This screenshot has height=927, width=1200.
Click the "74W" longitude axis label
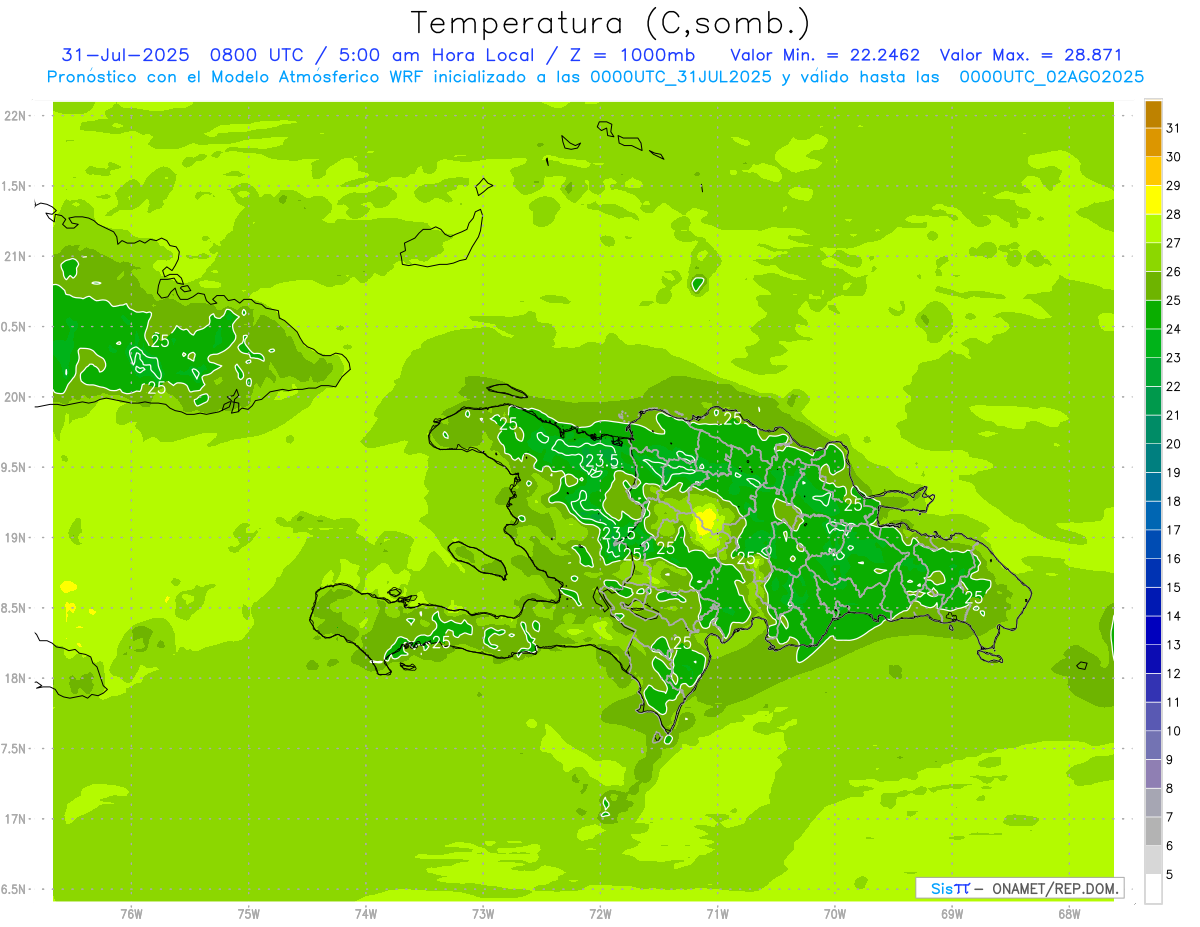click(x=366, y=913)
